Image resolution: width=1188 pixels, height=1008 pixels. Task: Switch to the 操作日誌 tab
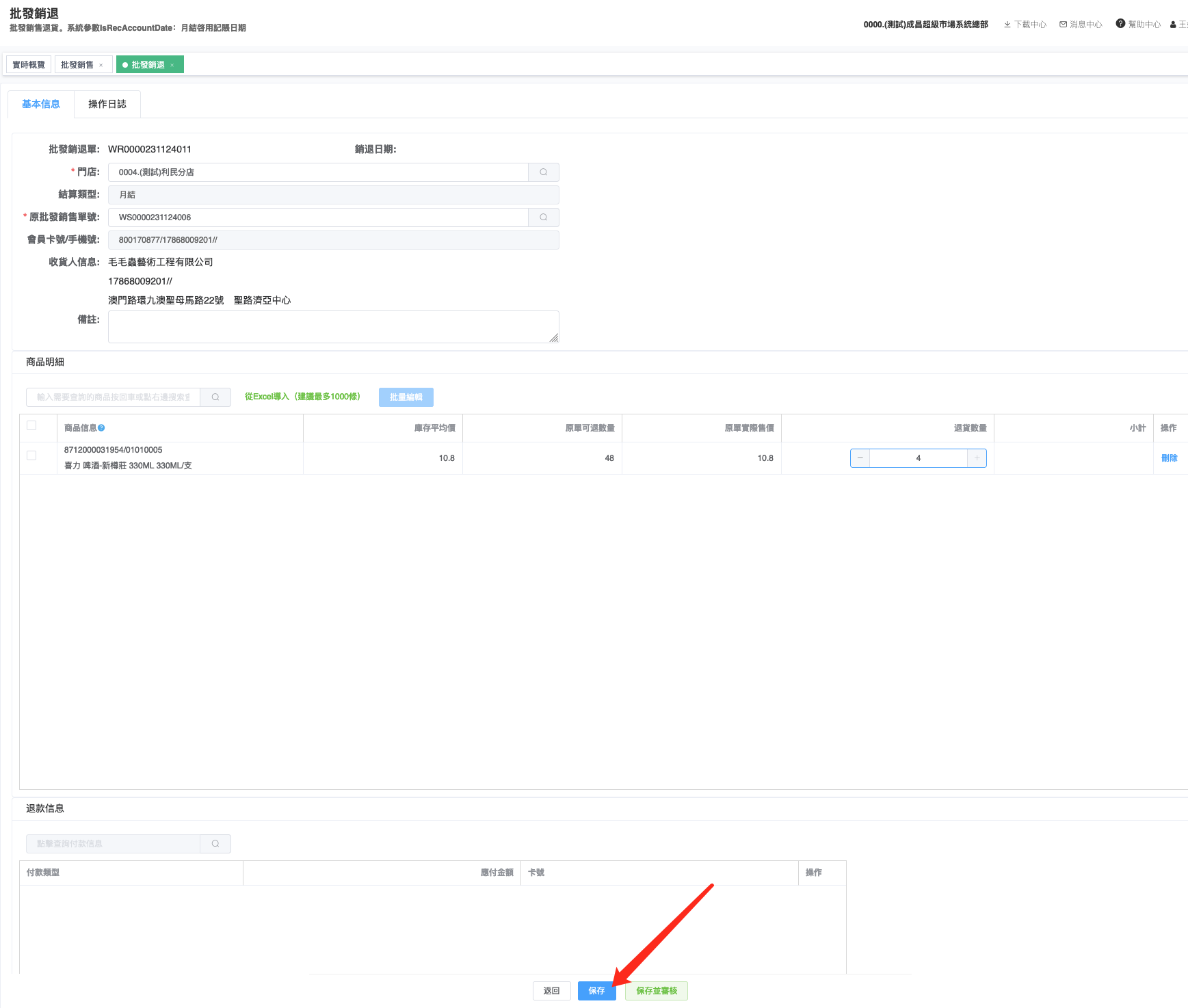107,104
